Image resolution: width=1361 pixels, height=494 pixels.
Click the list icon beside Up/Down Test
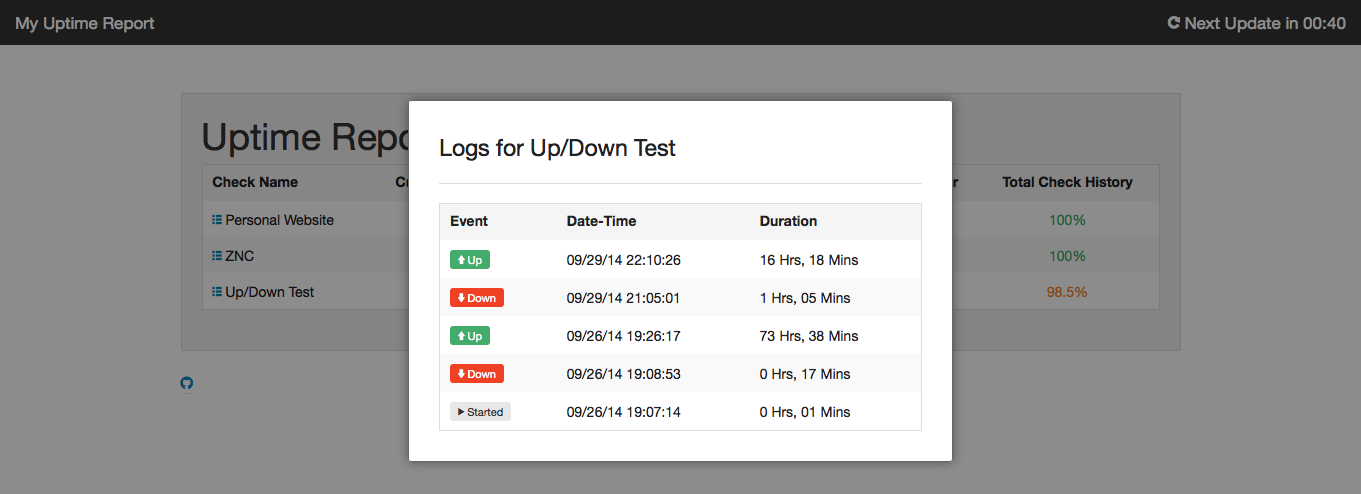(x=217, y=291)
